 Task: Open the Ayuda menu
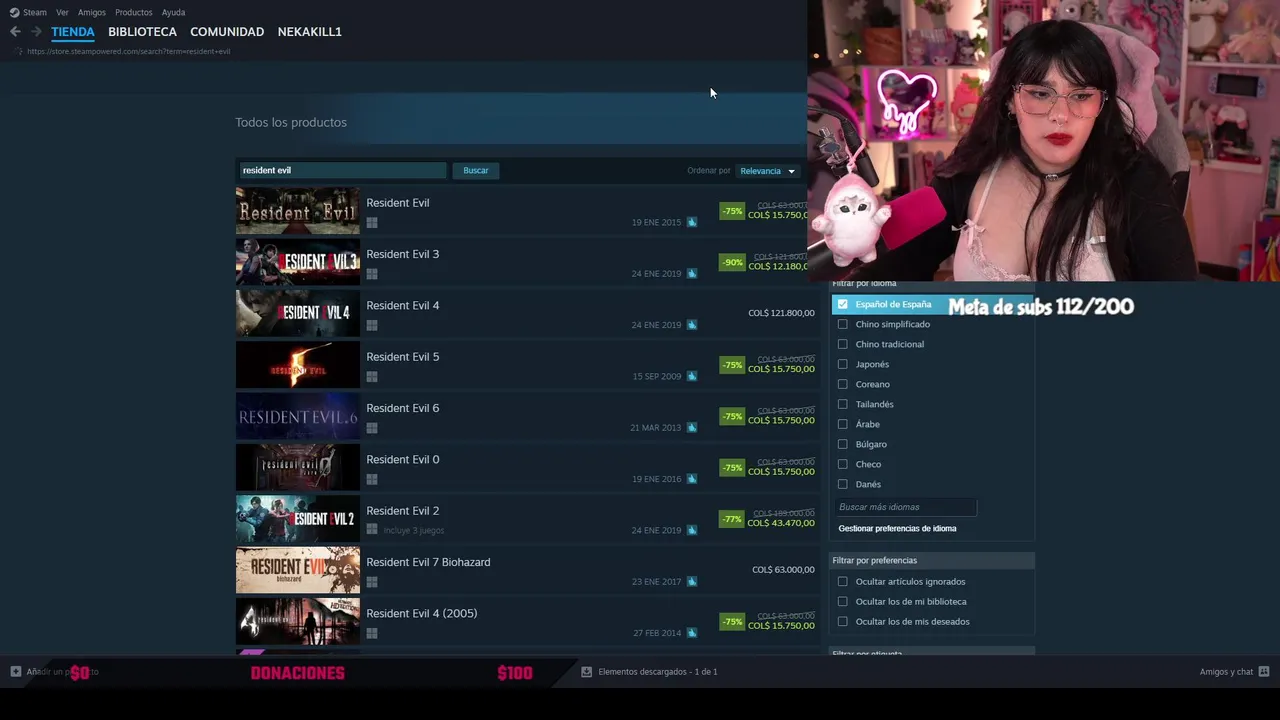coord(174,12)
